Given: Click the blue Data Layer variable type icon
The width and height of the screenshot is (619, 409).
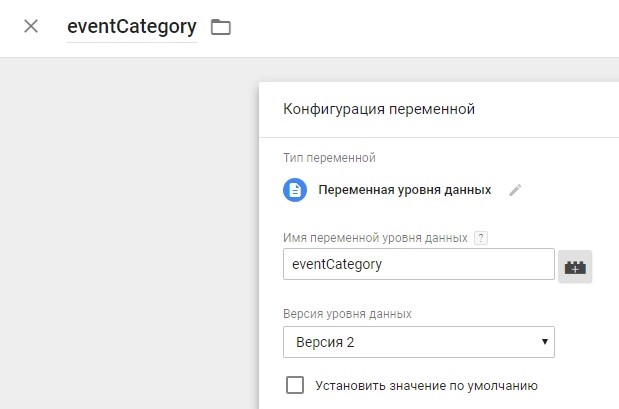Looking at the screenshot, I should 294,190.
